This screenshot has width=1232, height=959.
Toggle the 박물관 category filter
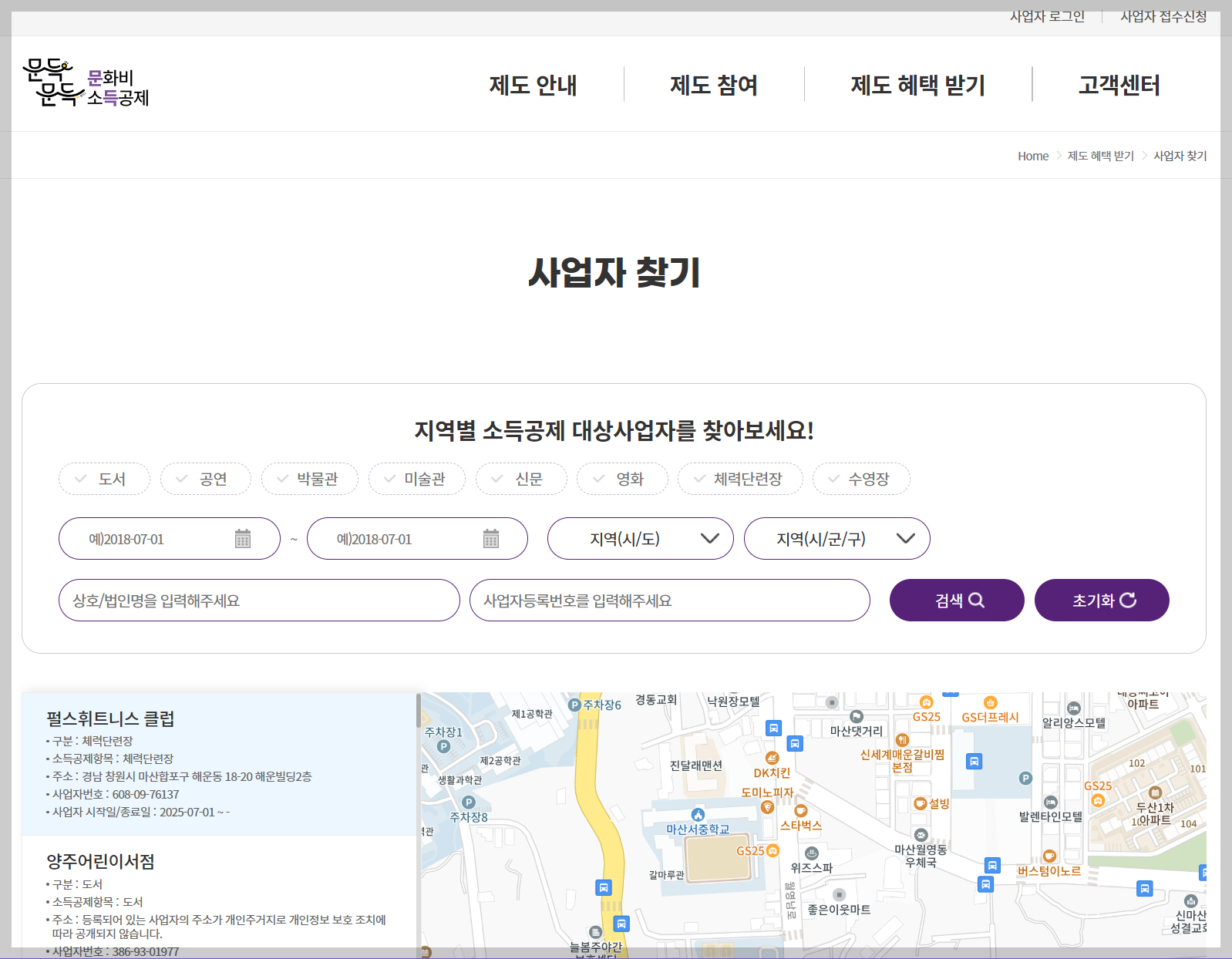coord(309,479)
